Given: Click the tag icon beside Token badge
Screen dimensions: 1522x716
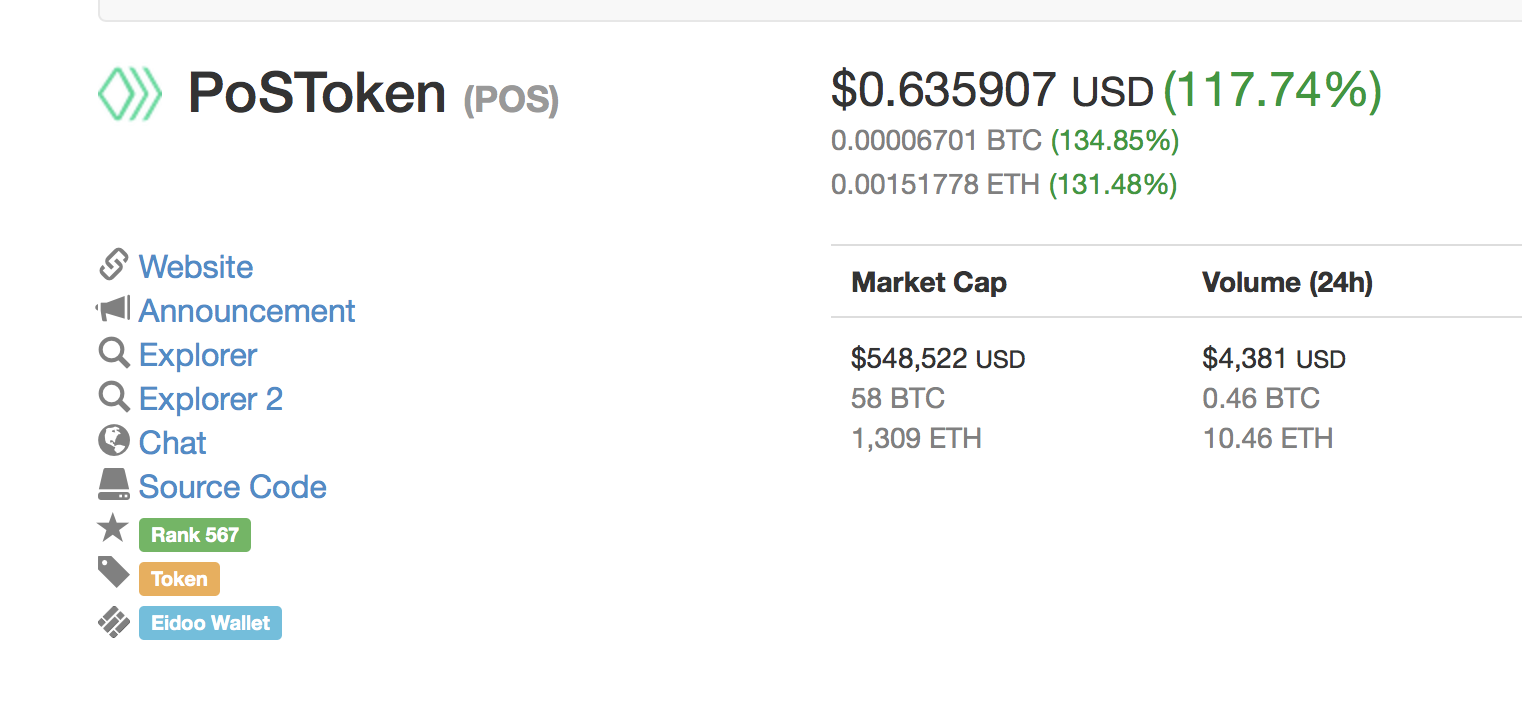Looking at the screenshot, I should point(113,572).
